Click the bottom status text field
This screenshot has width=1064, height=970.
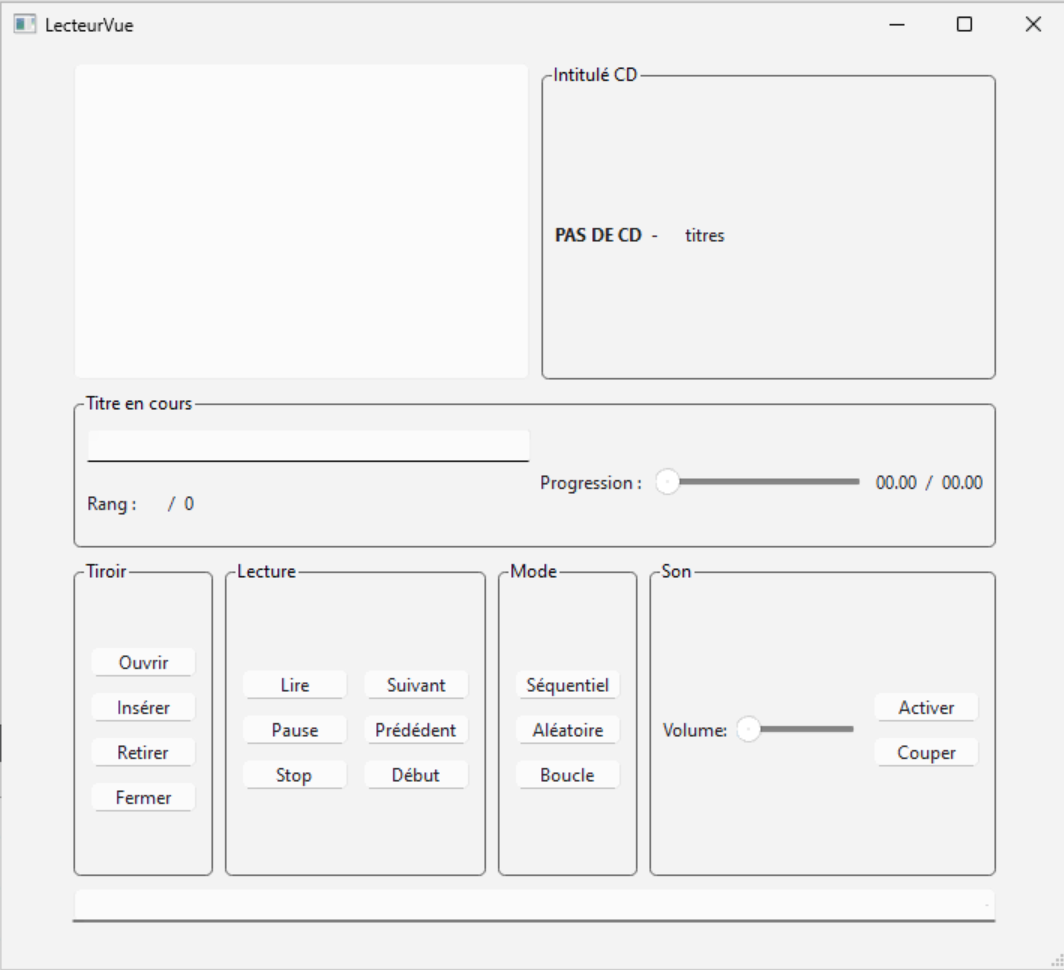coord(534,904)
